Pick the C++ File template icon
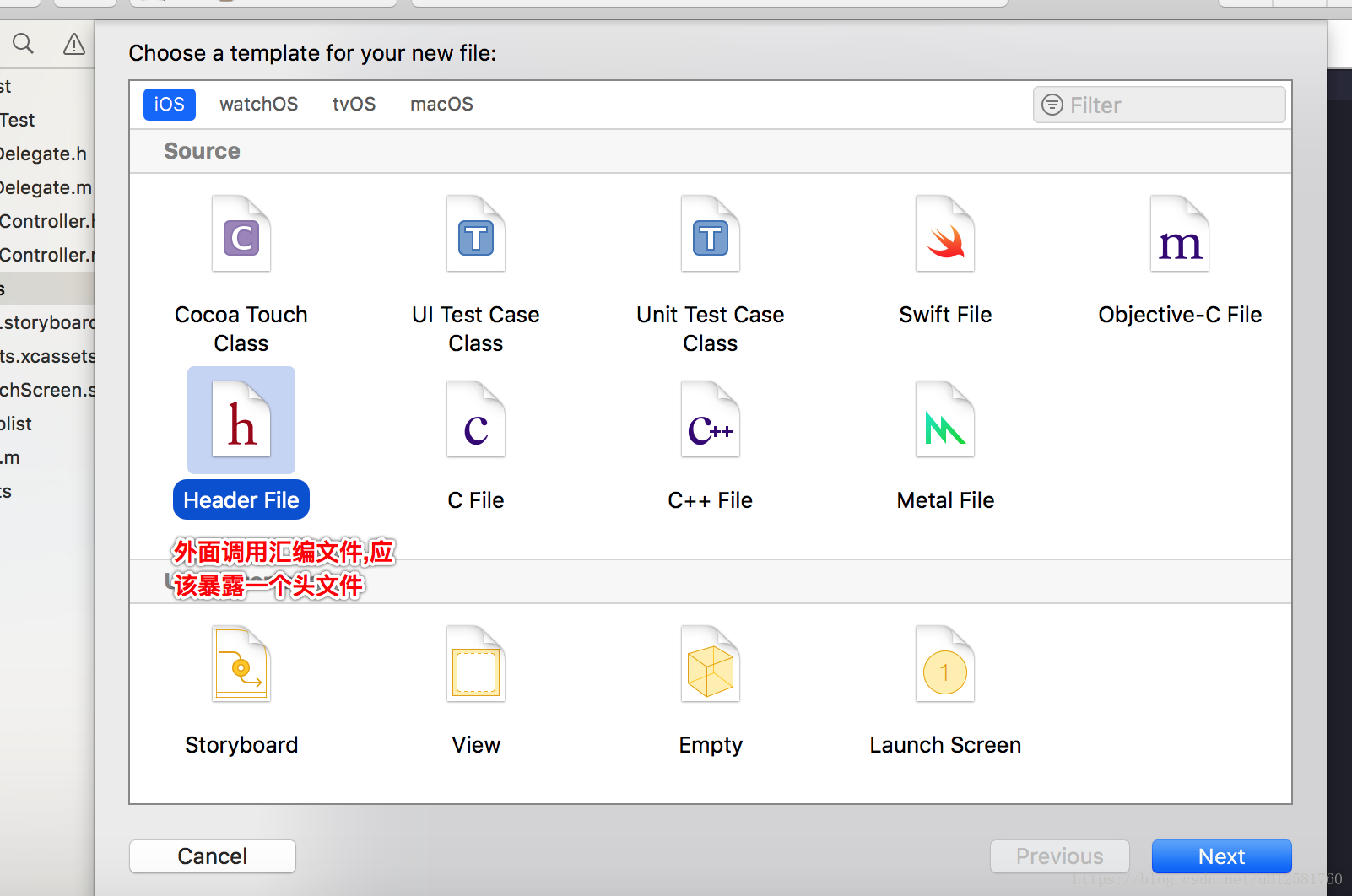Viewport: 1352px width, 896px height. coord(711,419)
